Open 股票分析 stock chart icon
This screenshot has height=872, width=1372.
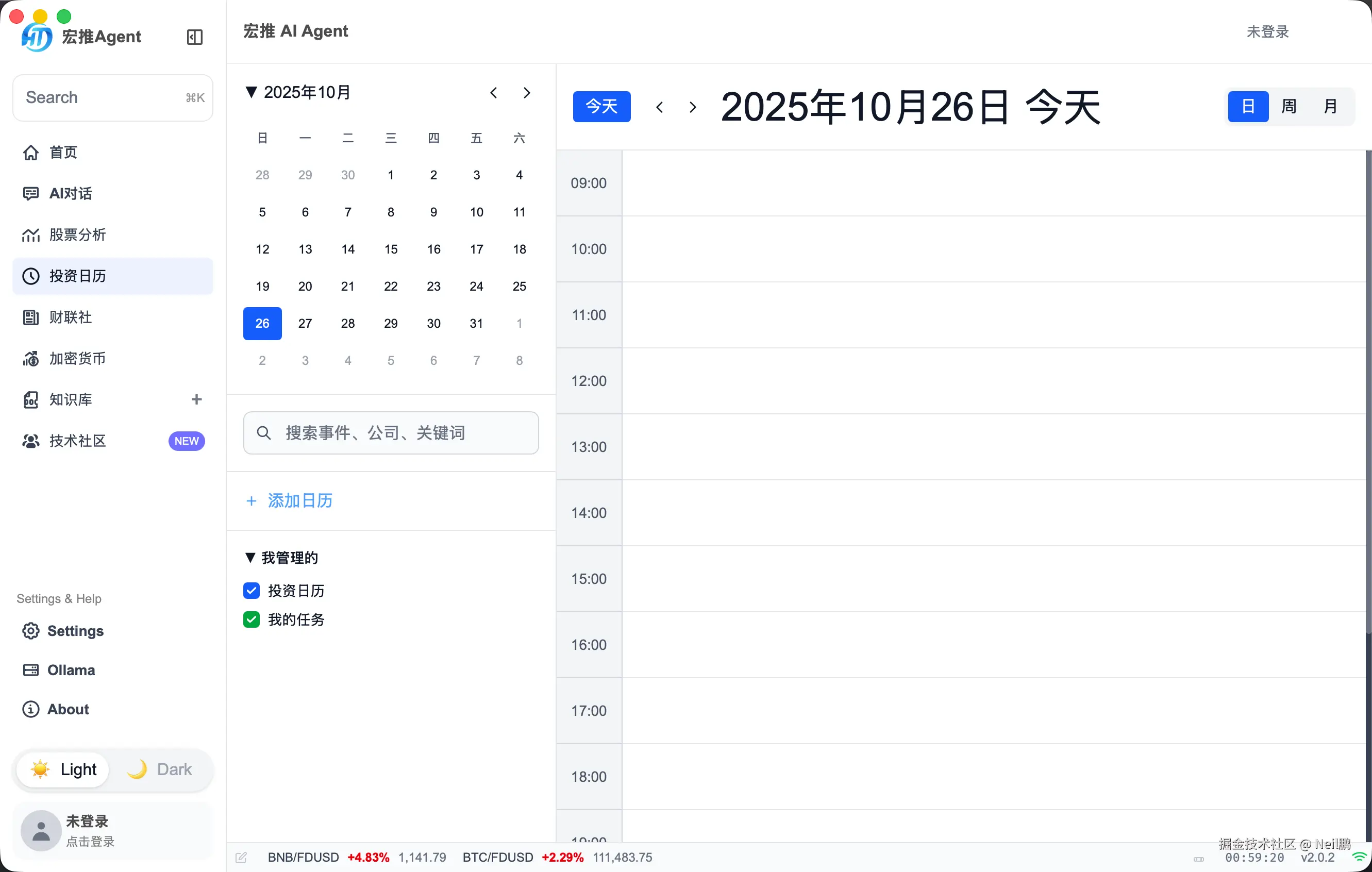click(x=31, y=234)
